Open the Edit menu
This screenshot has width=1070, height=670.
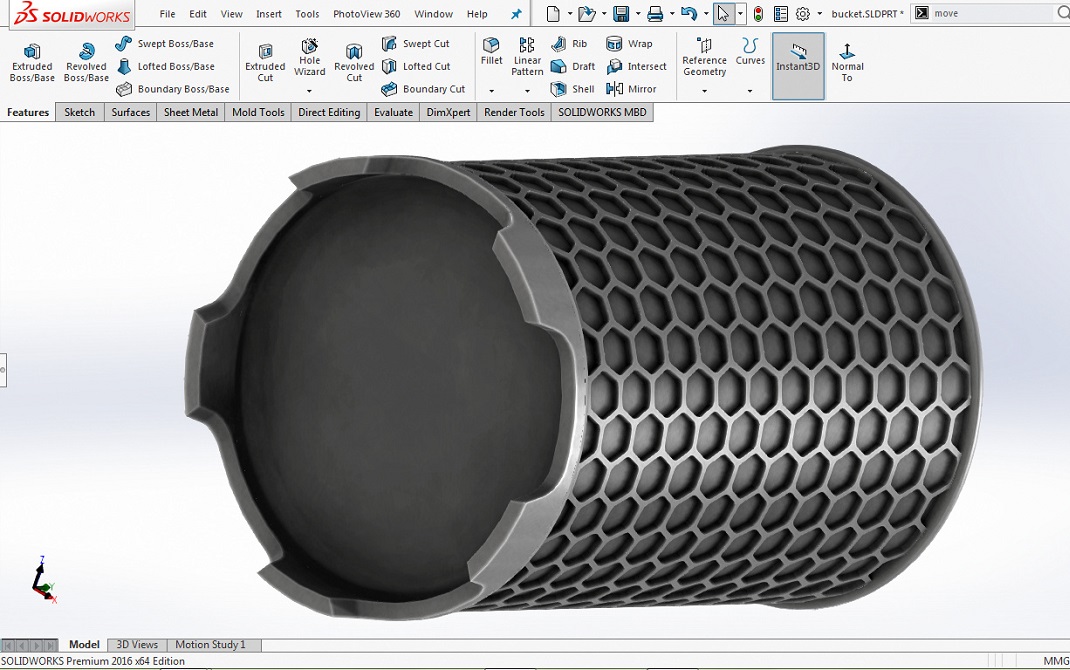[198, 14]
